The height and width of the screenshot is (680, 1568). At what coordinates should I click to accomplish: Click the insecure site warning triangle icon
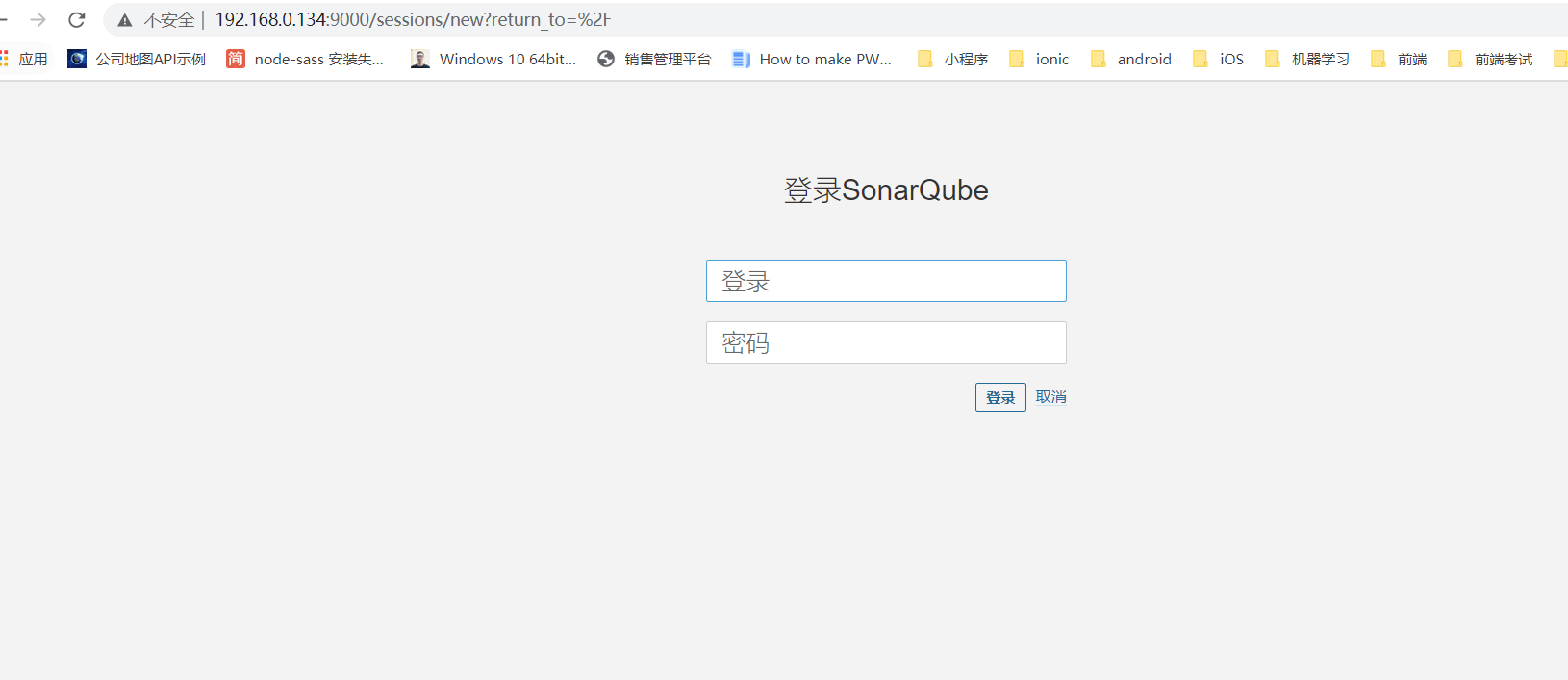click(x=125, y=20)
